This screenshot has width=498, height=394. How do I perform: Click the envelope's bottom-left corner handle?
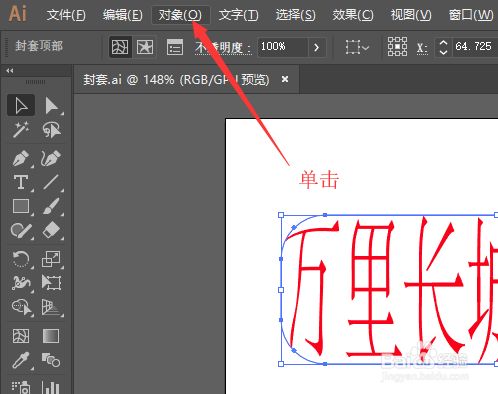click(x=281, y=364)
